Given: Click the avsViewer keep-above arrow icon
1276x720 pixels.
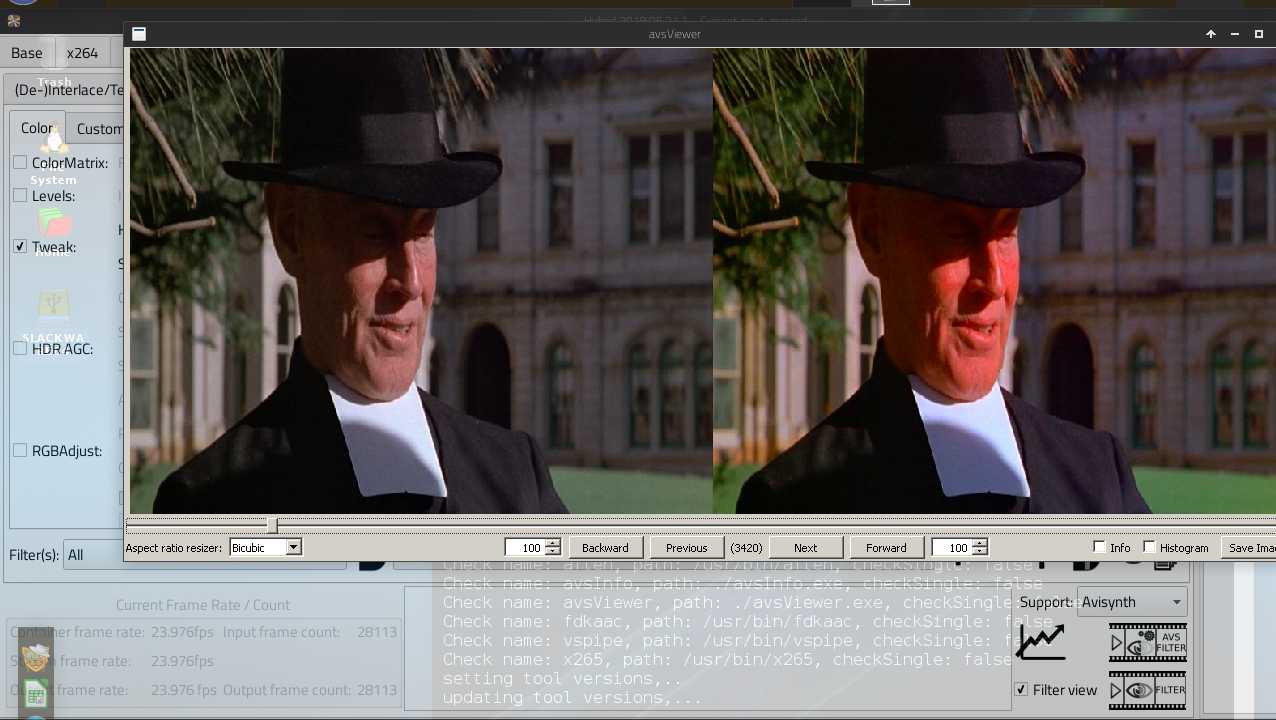Looking at the screenshot, I should pyautogui.click(x=1210, y=34).
